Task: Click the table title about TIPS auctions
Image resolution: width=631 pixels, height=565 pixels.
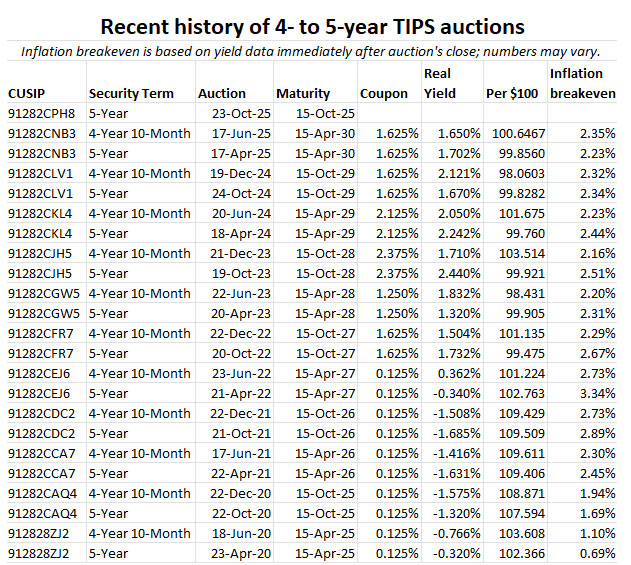Action: [313, 25]
